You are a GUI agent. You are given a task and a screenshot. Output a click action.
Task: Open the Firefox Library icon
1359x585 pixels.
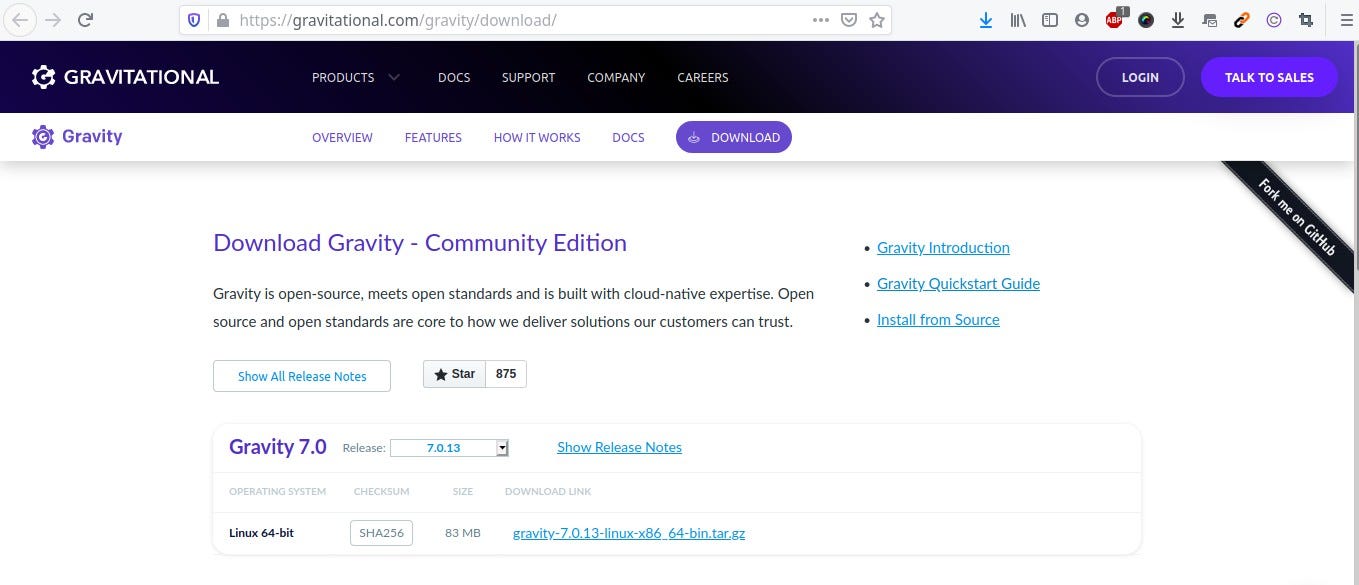tap(1018, 20)
